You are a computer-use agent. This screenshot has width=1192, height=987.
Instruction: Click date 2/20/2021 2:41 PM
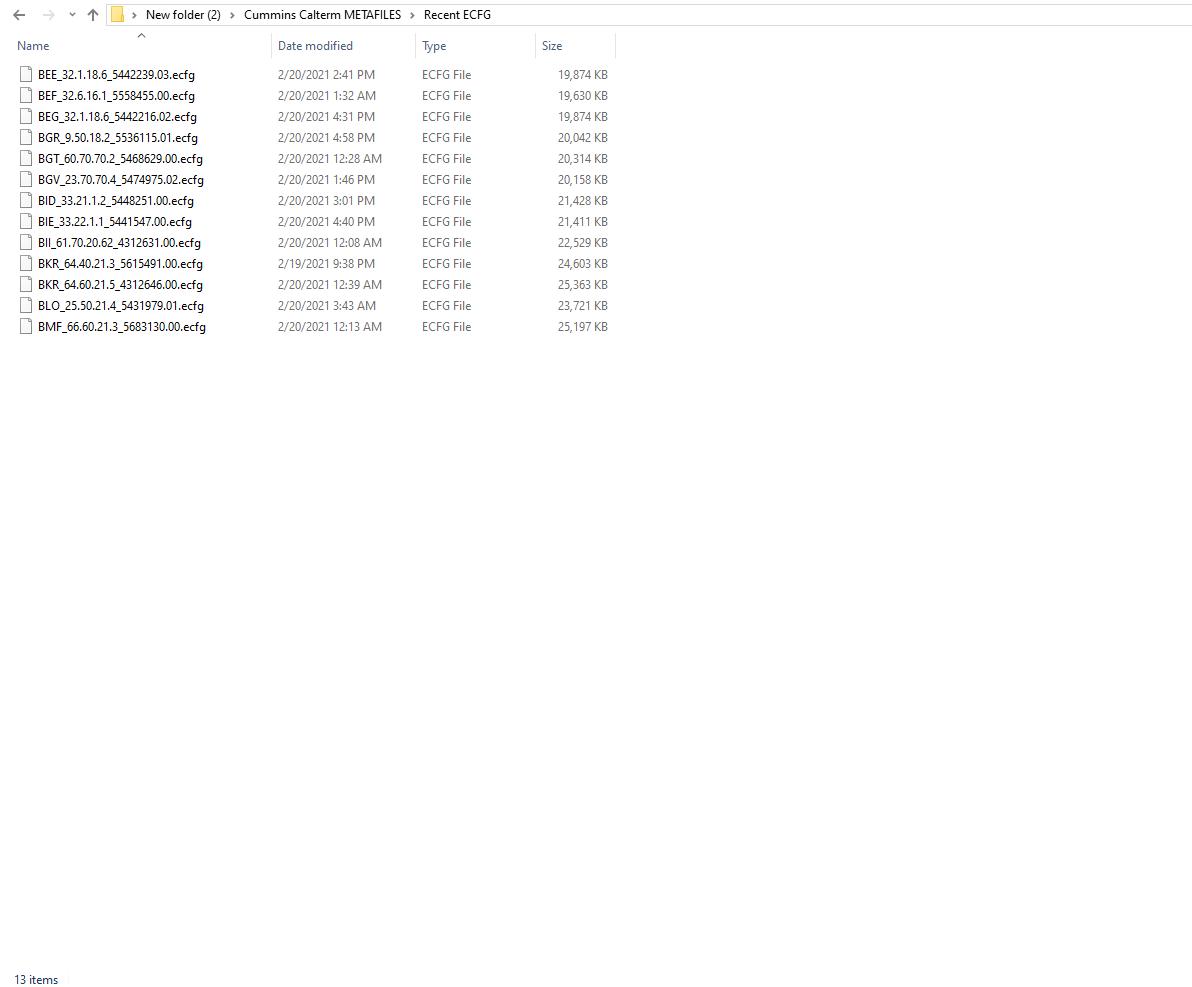pyautogui.click(x=326, y=75)
